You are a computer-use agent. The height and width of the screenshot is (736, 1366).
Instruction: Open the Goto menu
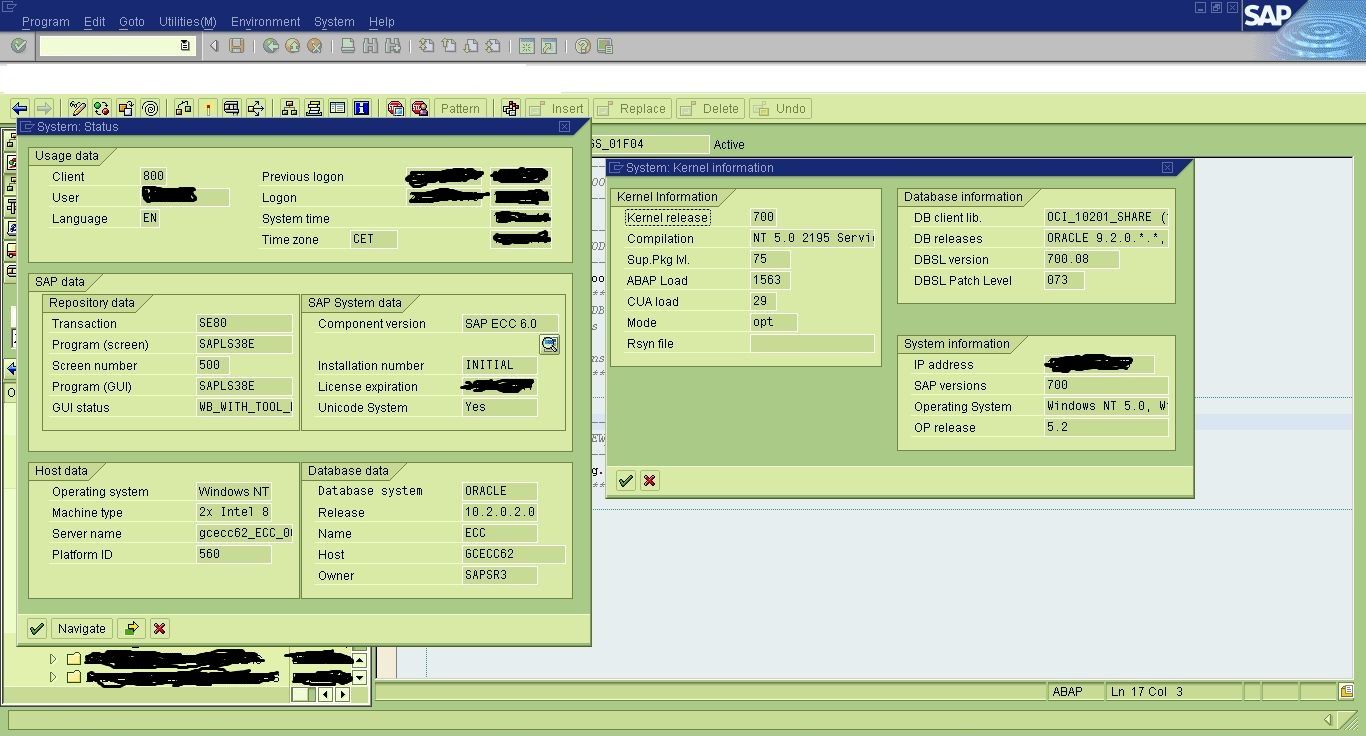coord(132,22)
